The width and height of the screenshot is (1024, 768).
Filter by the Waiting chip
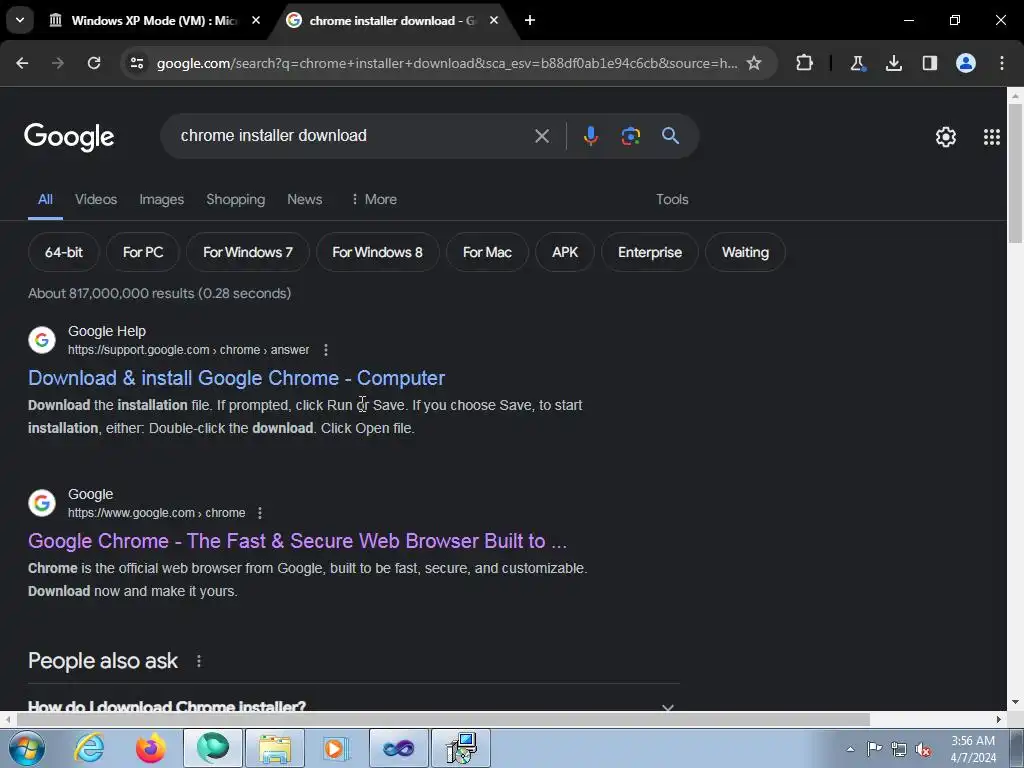coord(745,252)
